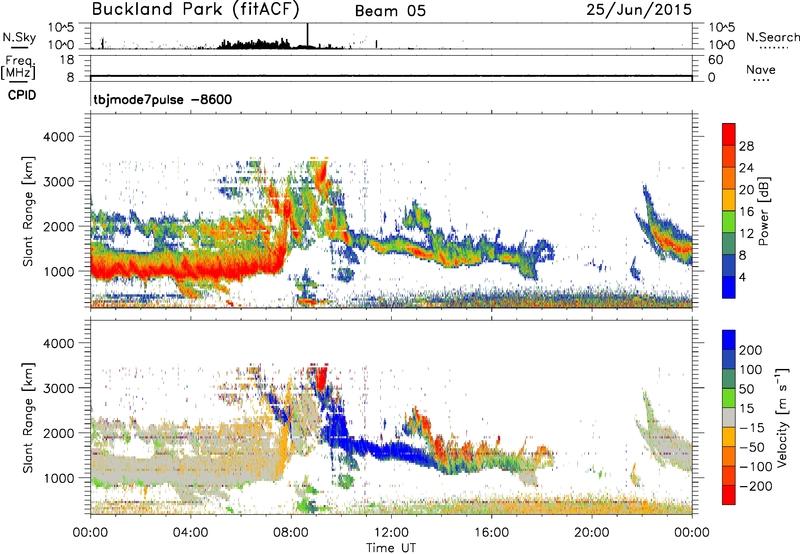Pick the red top segment of the power colorbar
Screen dimensions: 800x554
tap(729, 135)
